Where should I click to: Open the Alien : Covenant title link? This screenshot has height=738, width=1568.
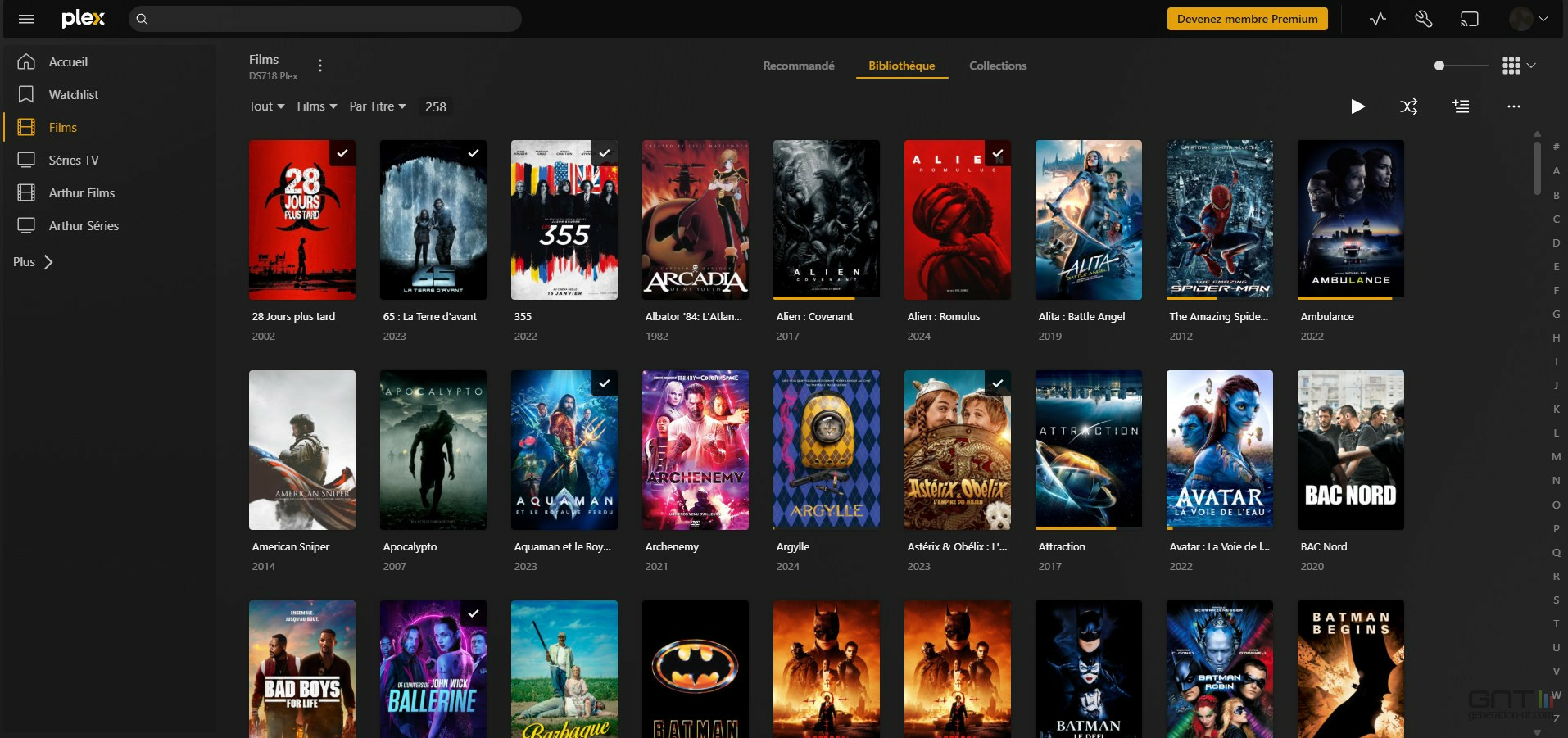click(x=814, y=316)
